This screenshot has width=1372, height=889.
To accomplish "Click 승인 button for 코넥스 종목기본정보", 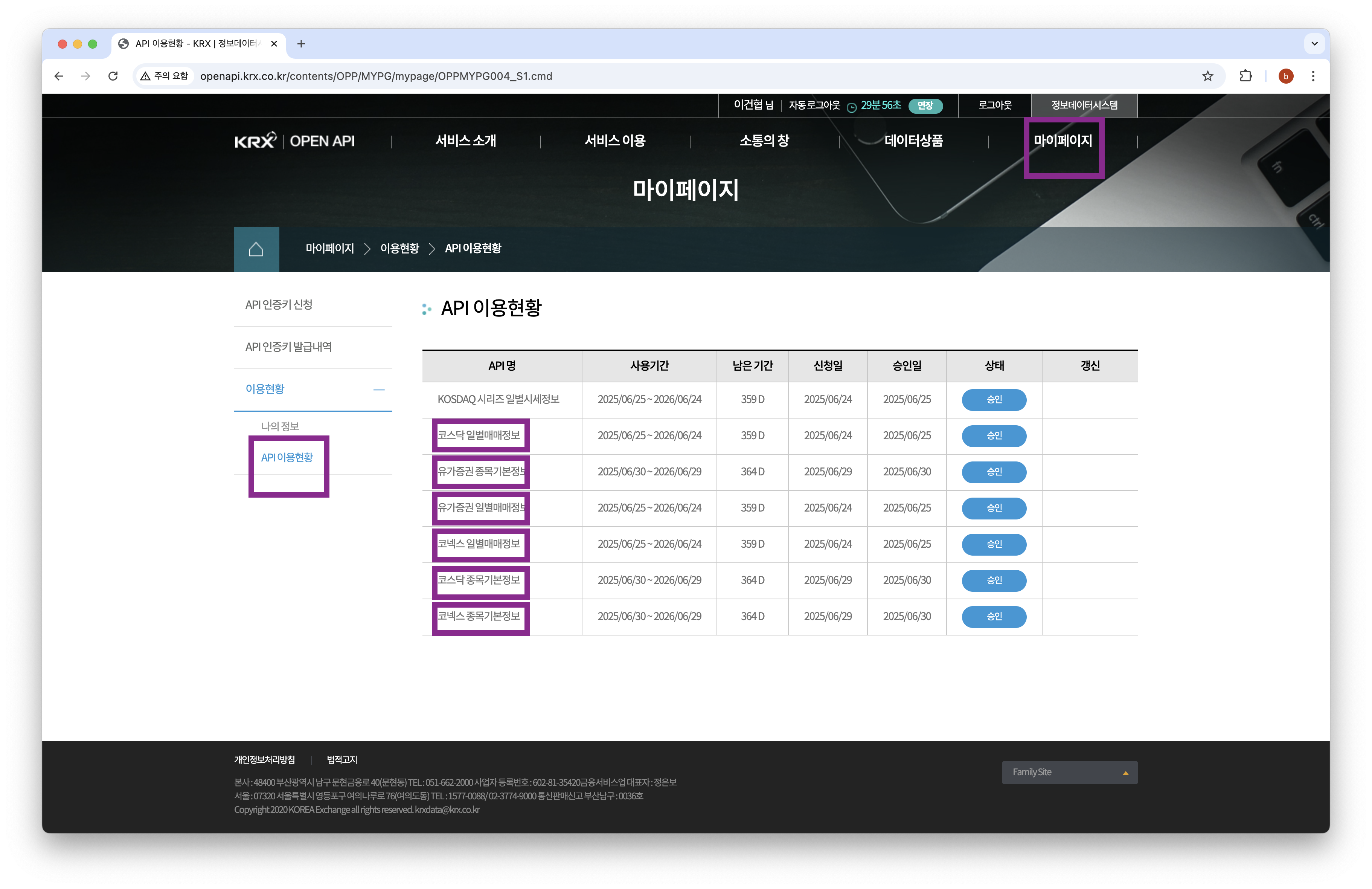I will (994, 617).
